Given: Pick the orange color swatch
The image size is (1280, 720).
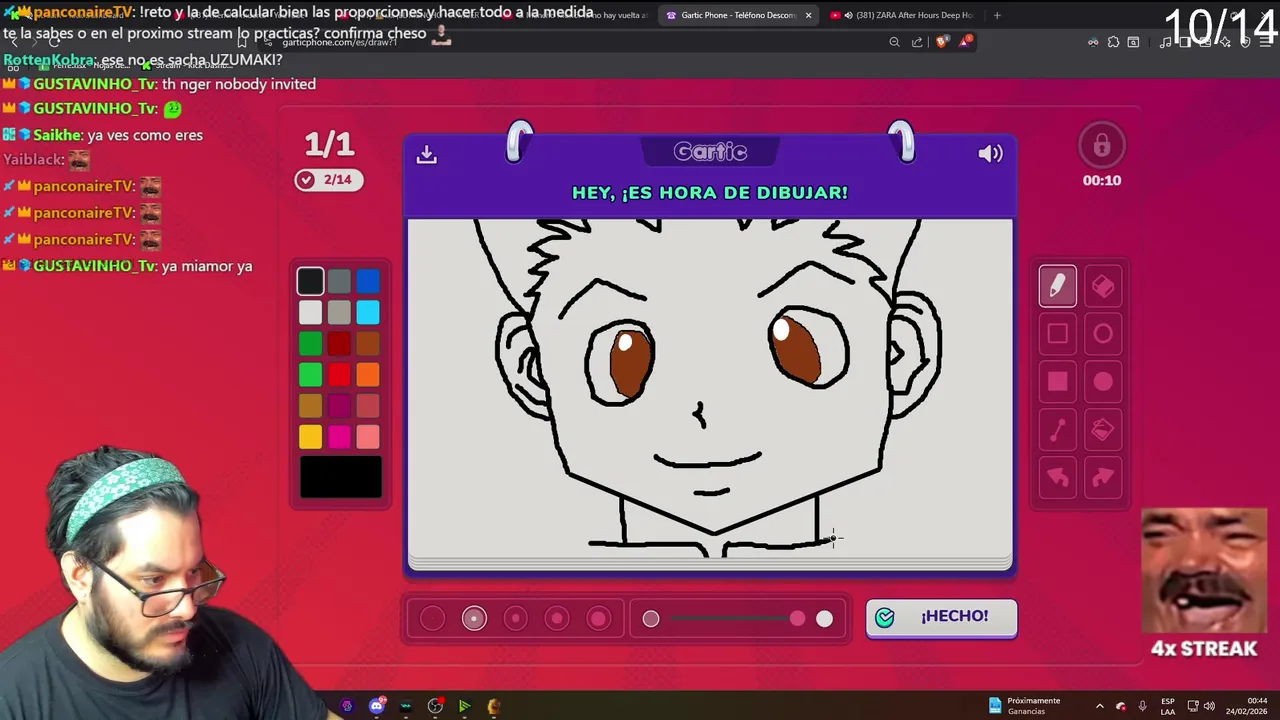Looking at the screenshot, I should click(x=368, y=375).
